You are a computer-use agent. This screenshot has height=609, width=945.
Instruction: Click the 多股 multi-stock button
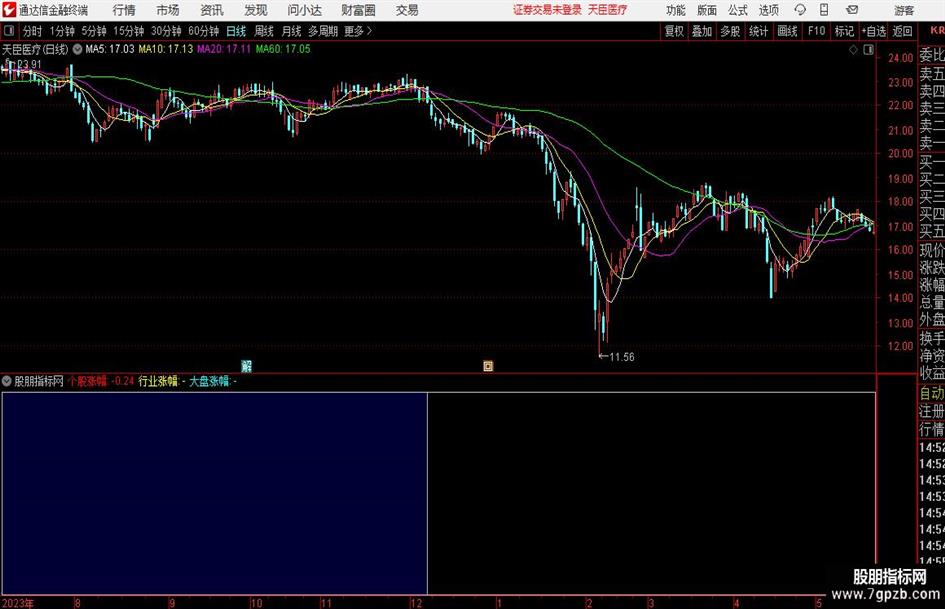click(730, 31)
